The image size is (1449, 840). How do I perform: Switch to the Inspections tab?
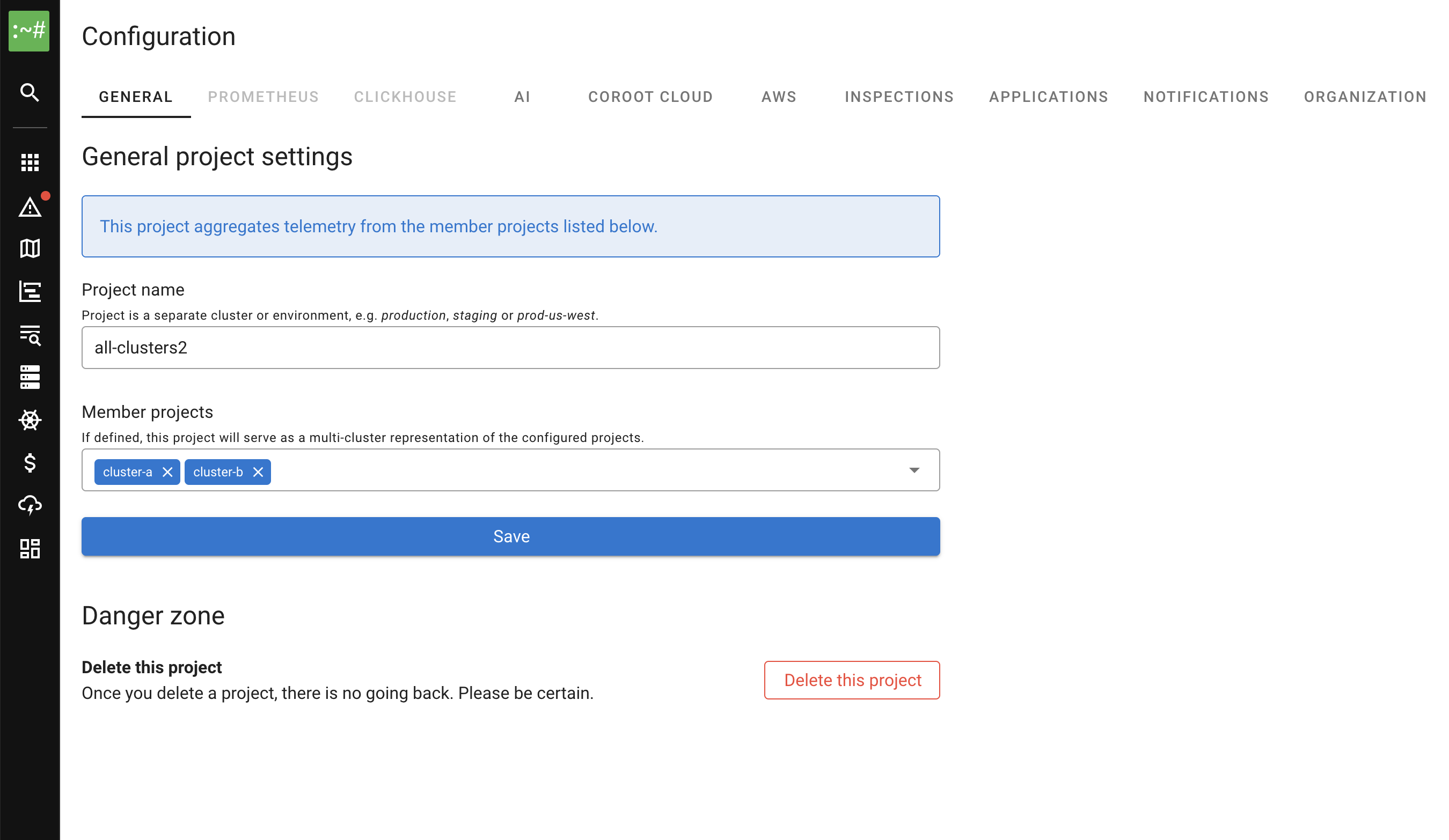(899, 97)
